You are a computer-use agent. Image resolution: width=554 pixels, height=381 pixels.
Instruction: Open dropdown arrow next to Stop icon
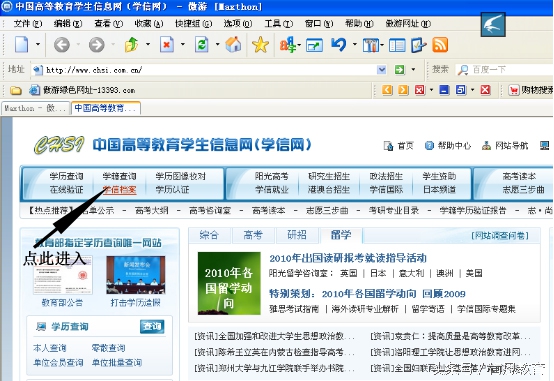(182, 45)
